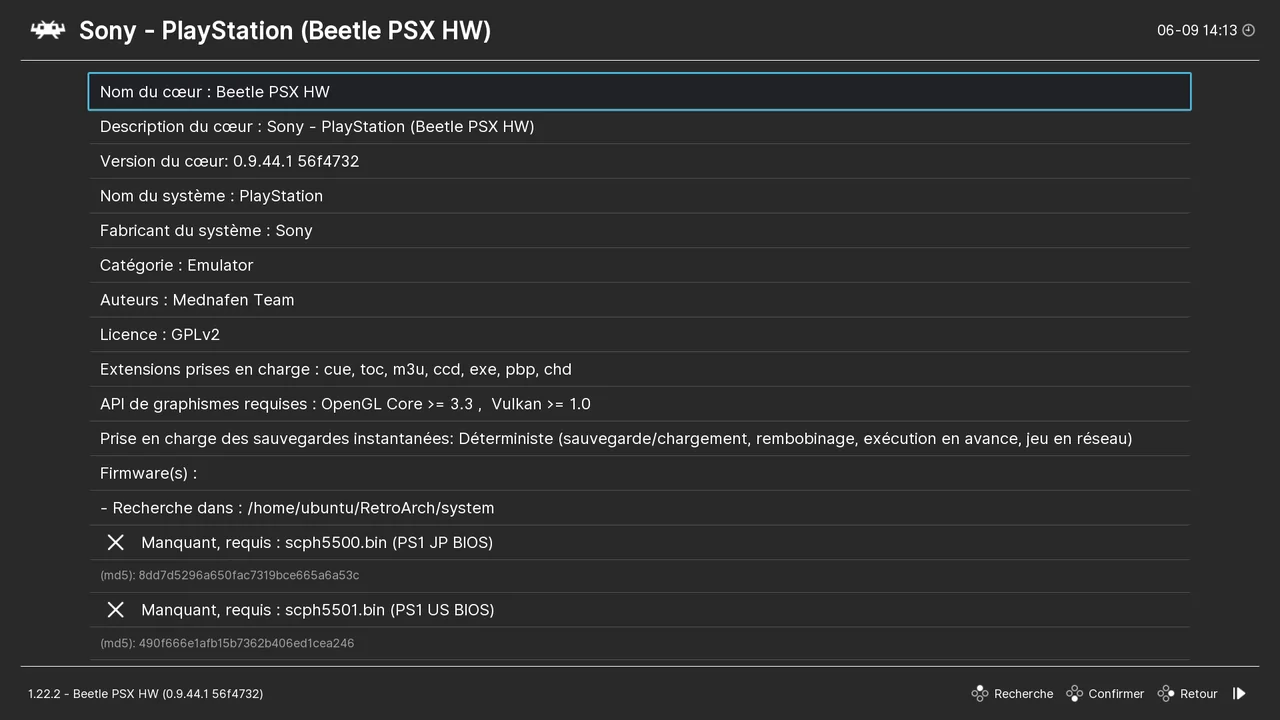Click the X icon next to scph5501.bin
This screenshot has height=720, width=1280.
pyautogui.click(x=116, y=610)
